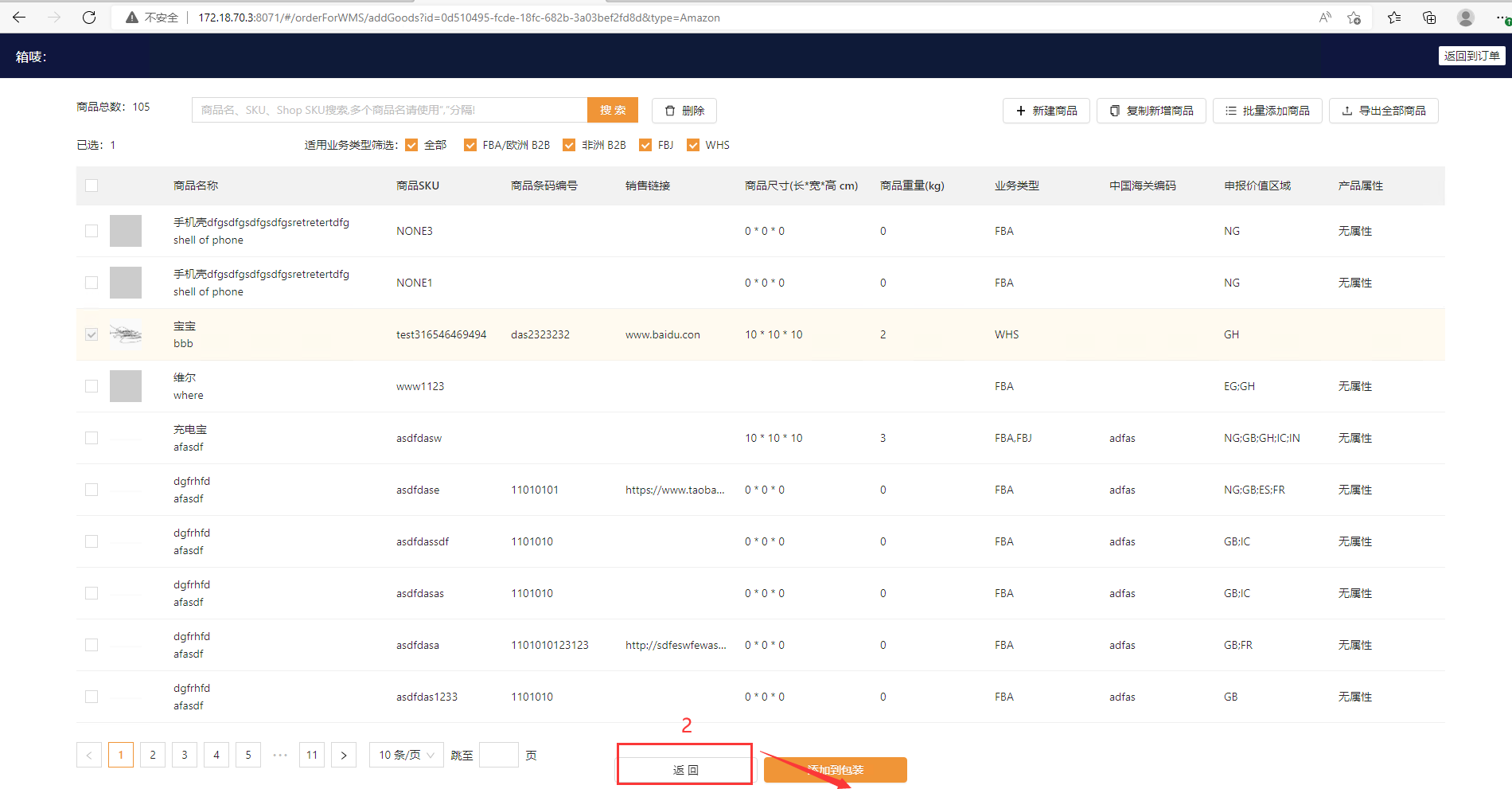Uncheck the WHS filter checkbox
This screenshot has height=789, width=1512.
(x=693, y=145)
